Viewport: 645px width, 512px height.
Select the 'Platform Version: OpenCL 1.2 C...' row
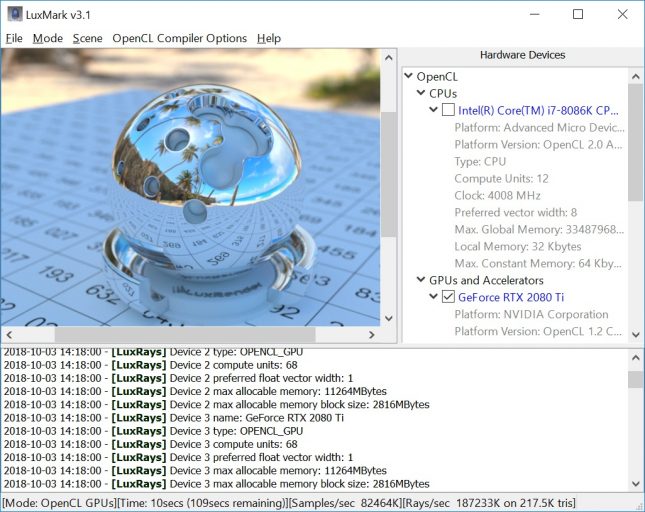538,331
